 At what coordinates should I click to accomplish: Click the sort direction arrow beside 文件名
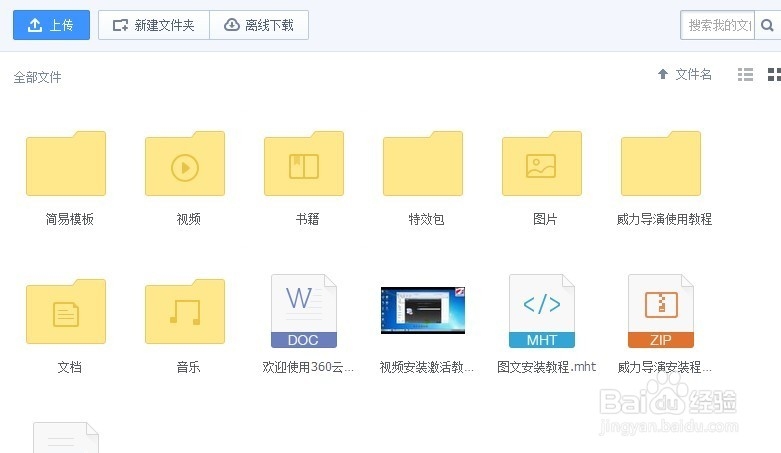click(x=662, y=74)
